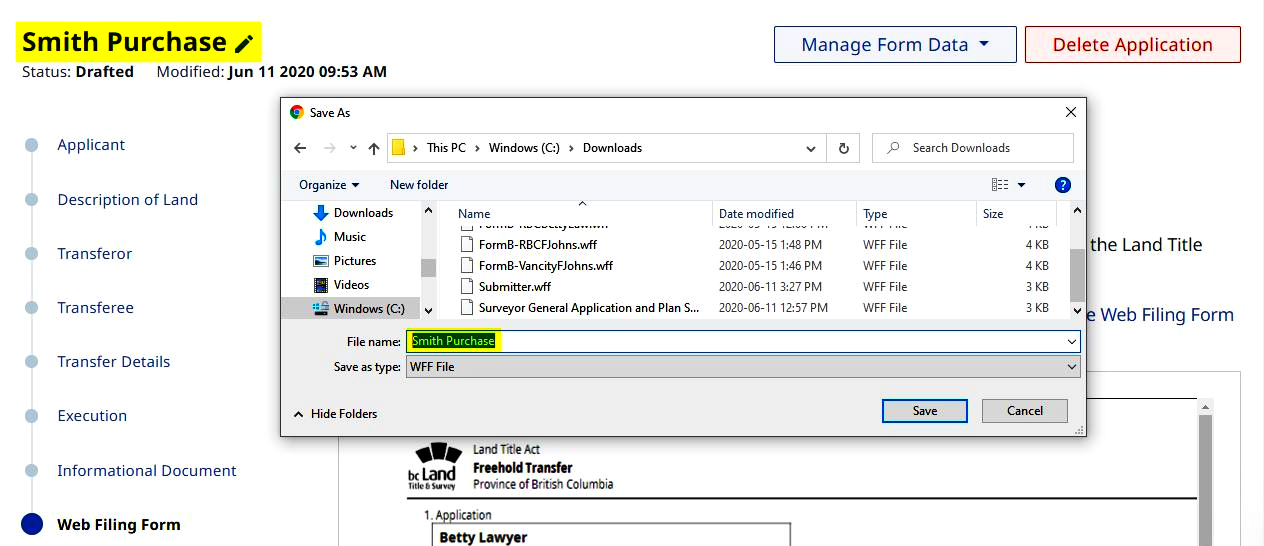Click the file list scrollbar thumb
Viewport: 1264px width, 546px height.
point(1077,274)
